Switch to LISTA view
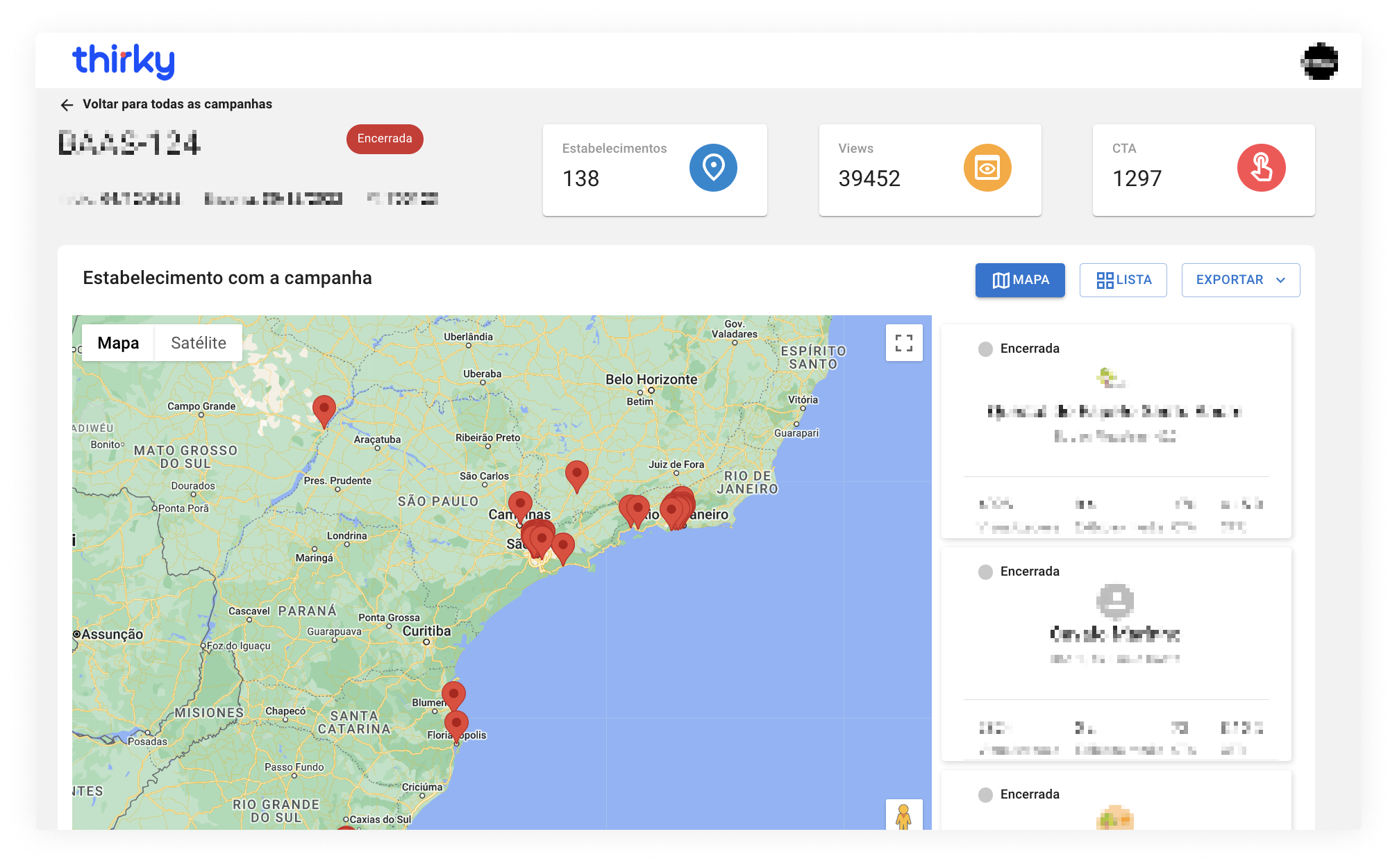This screenshot has width=1397, height=868. tap(1123, 280)
